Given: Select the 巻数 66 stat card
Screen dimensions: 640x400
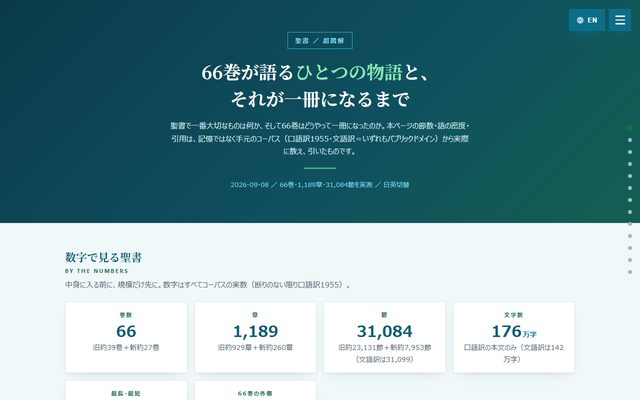Looking at the screenshot, I should click(126, 337).
